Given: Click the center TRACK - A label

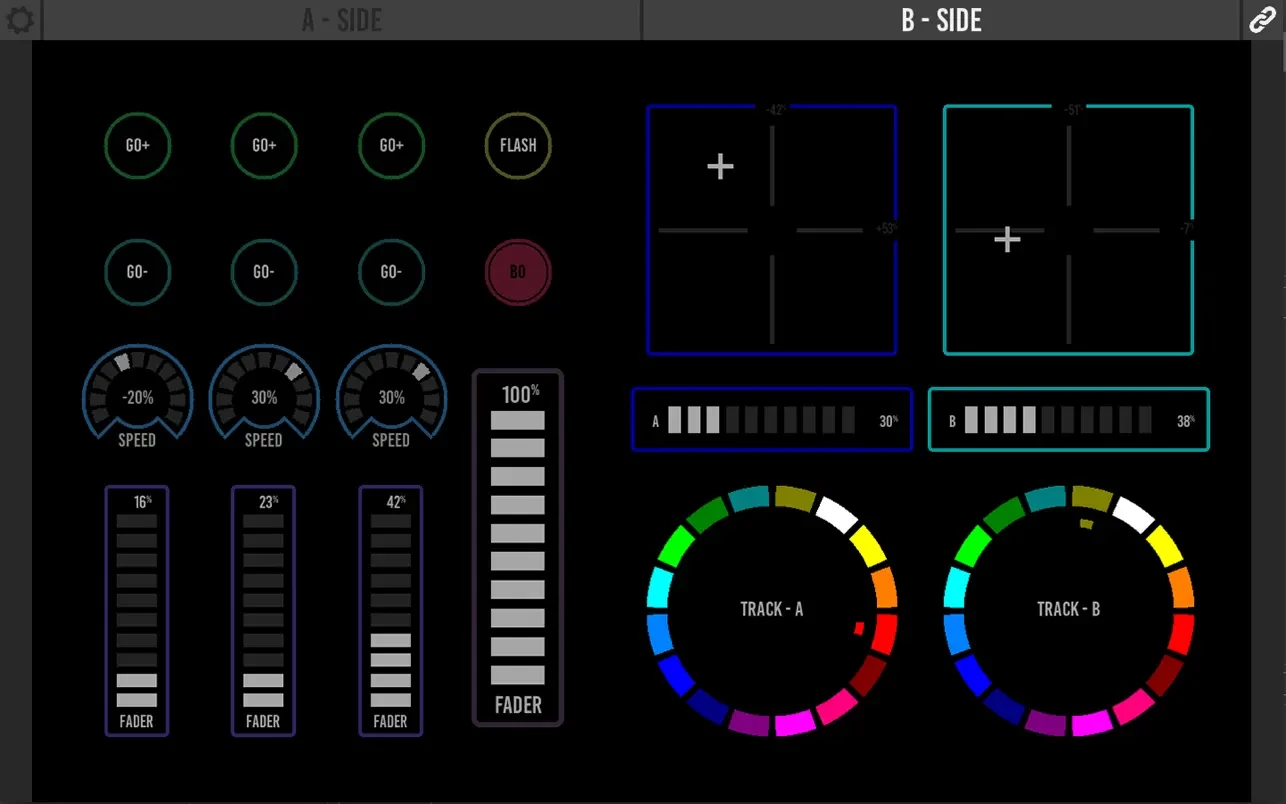Looking at the screenshot, I should (x=771, y=609).
